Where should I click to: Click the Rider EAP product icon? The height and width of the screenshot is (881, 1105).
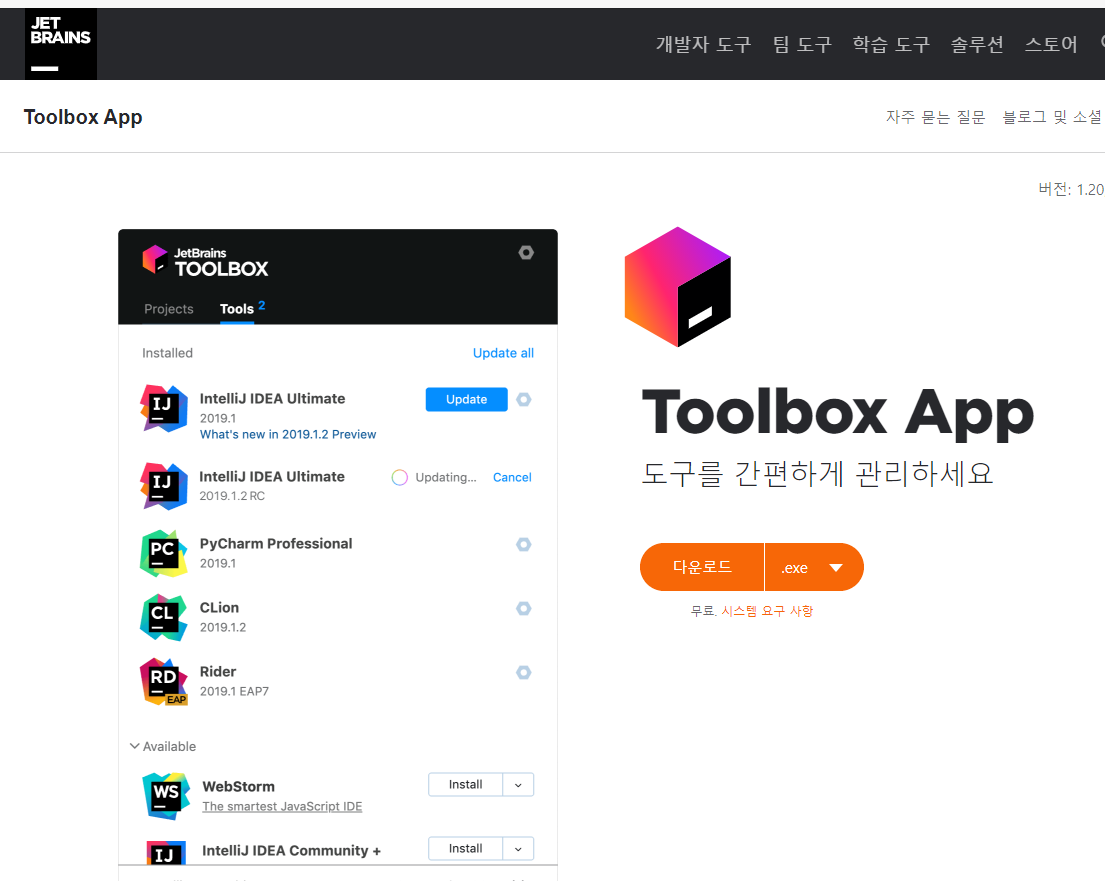tap(163, 682)
